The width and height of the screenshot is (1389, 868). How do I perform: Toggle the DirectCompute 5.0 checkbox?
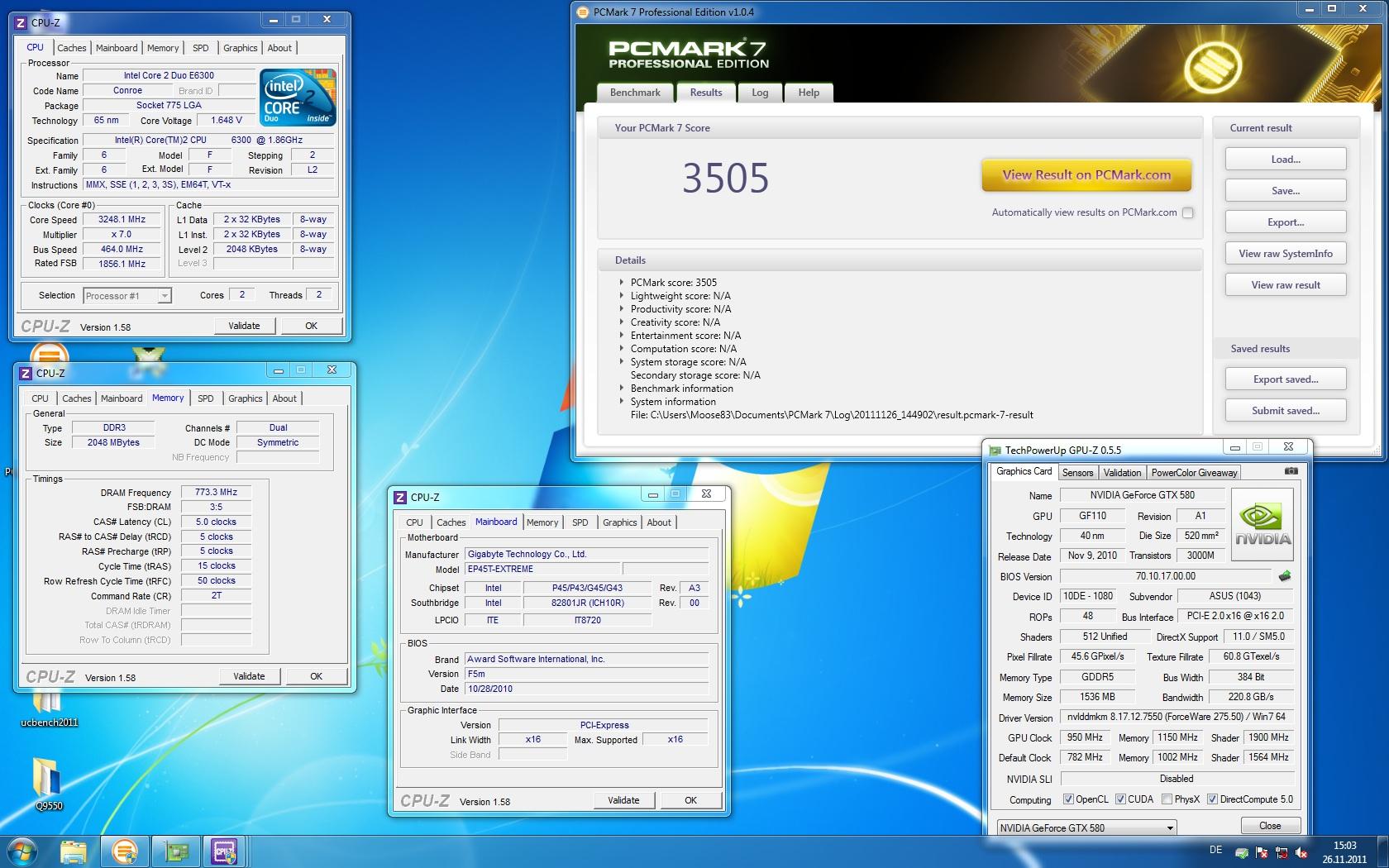pyautogui.click(x=1212, y=799)
